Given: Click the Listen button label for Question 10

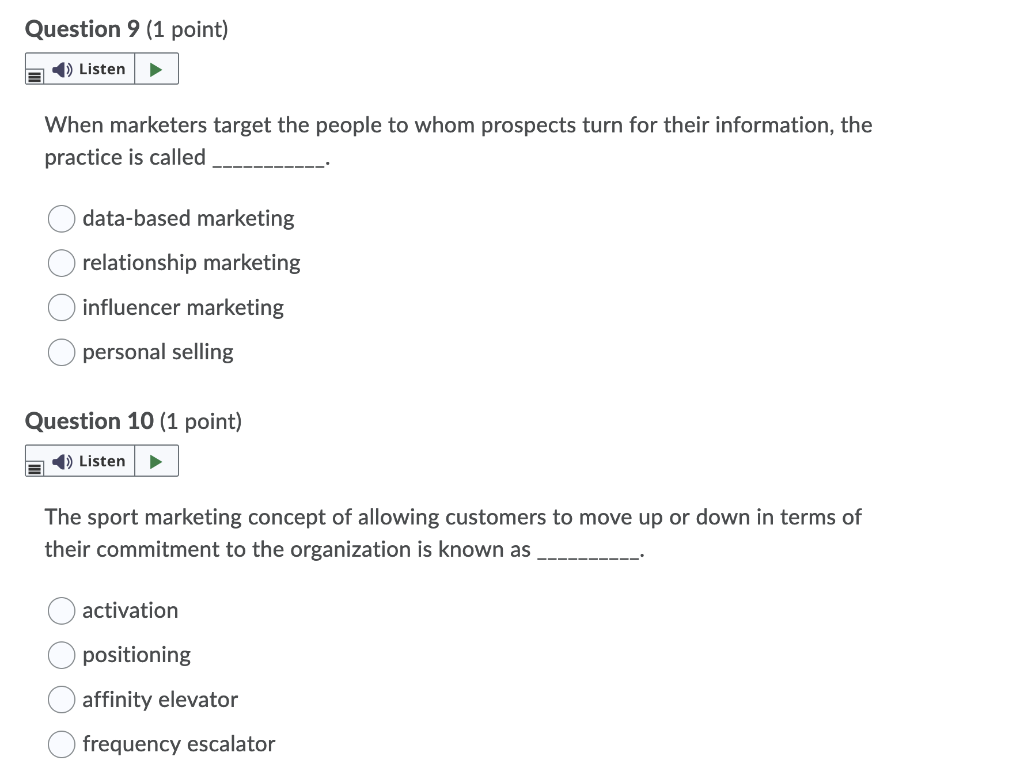Looking at the screenshot, I should coord(101,460).
